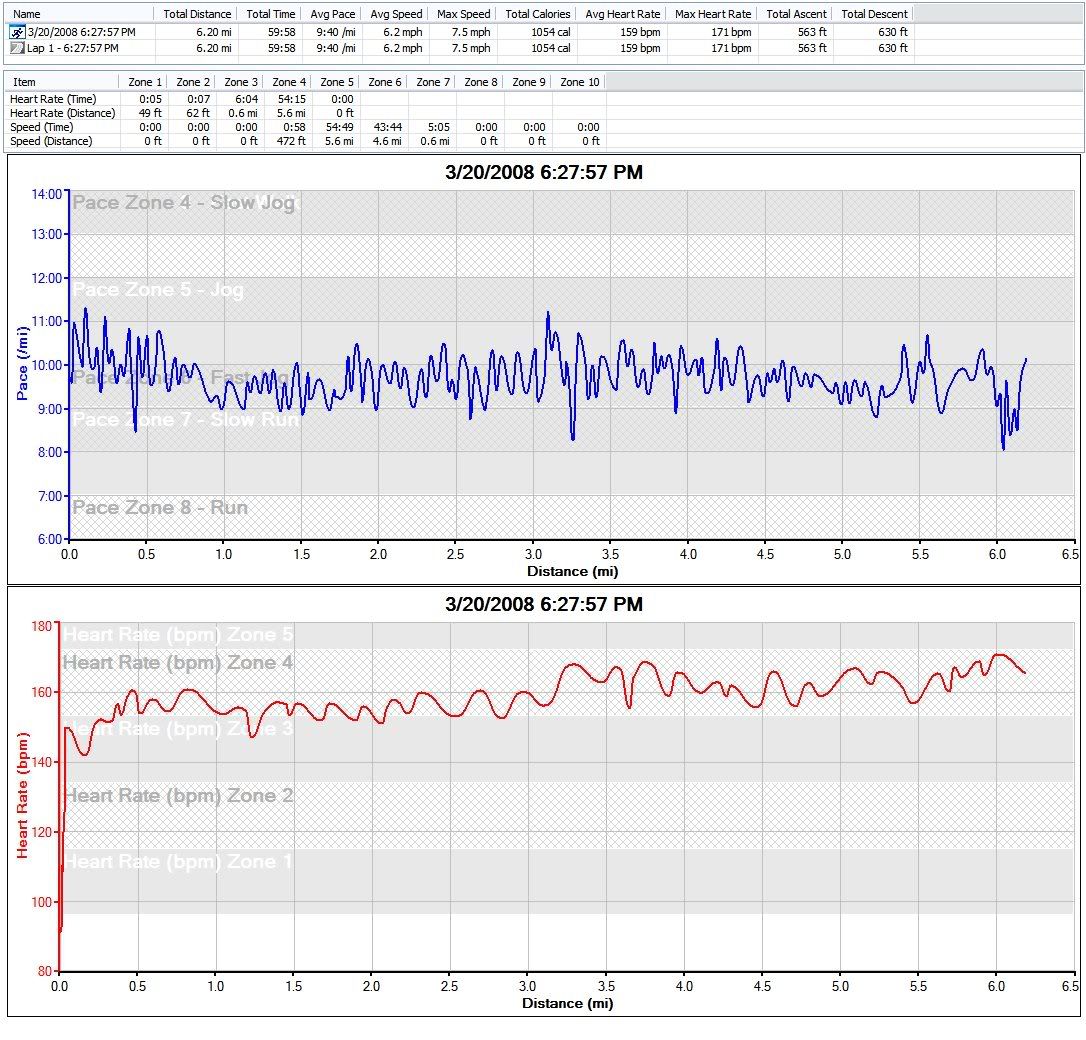
Task: Select the Speed (Distance) row
Action: [51, 141]
